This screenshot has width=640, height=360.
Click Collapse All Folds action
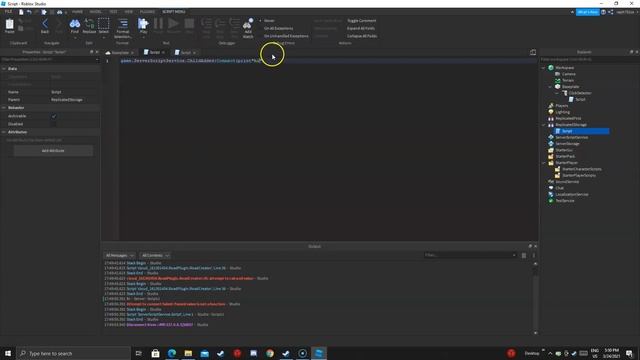pyautogui.click(x=362, y=36)
